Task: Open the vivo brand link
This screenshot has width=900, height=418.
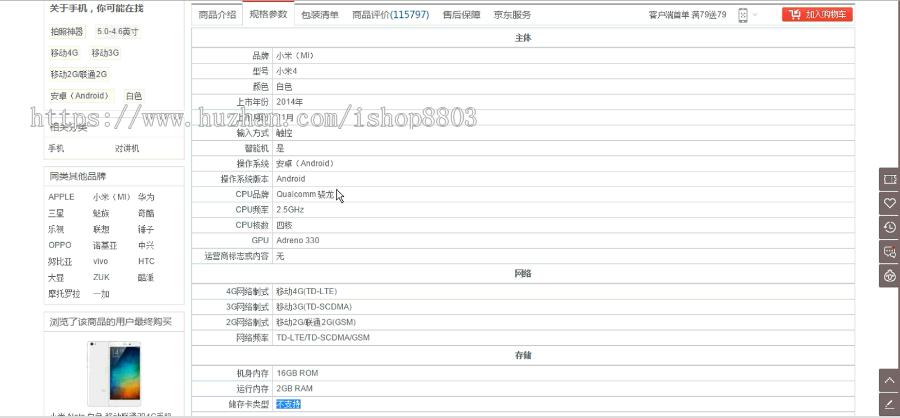Action: tap(100, 261)
